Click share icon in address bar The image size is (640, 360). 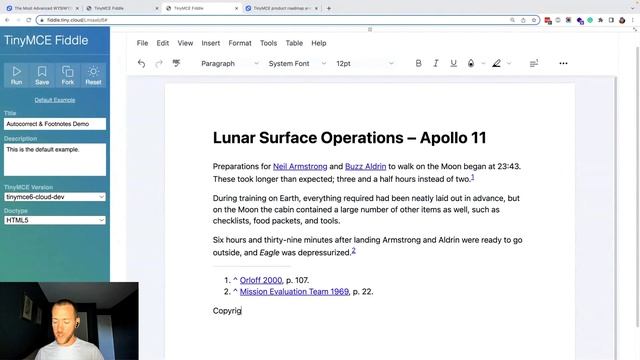(523, 20)
